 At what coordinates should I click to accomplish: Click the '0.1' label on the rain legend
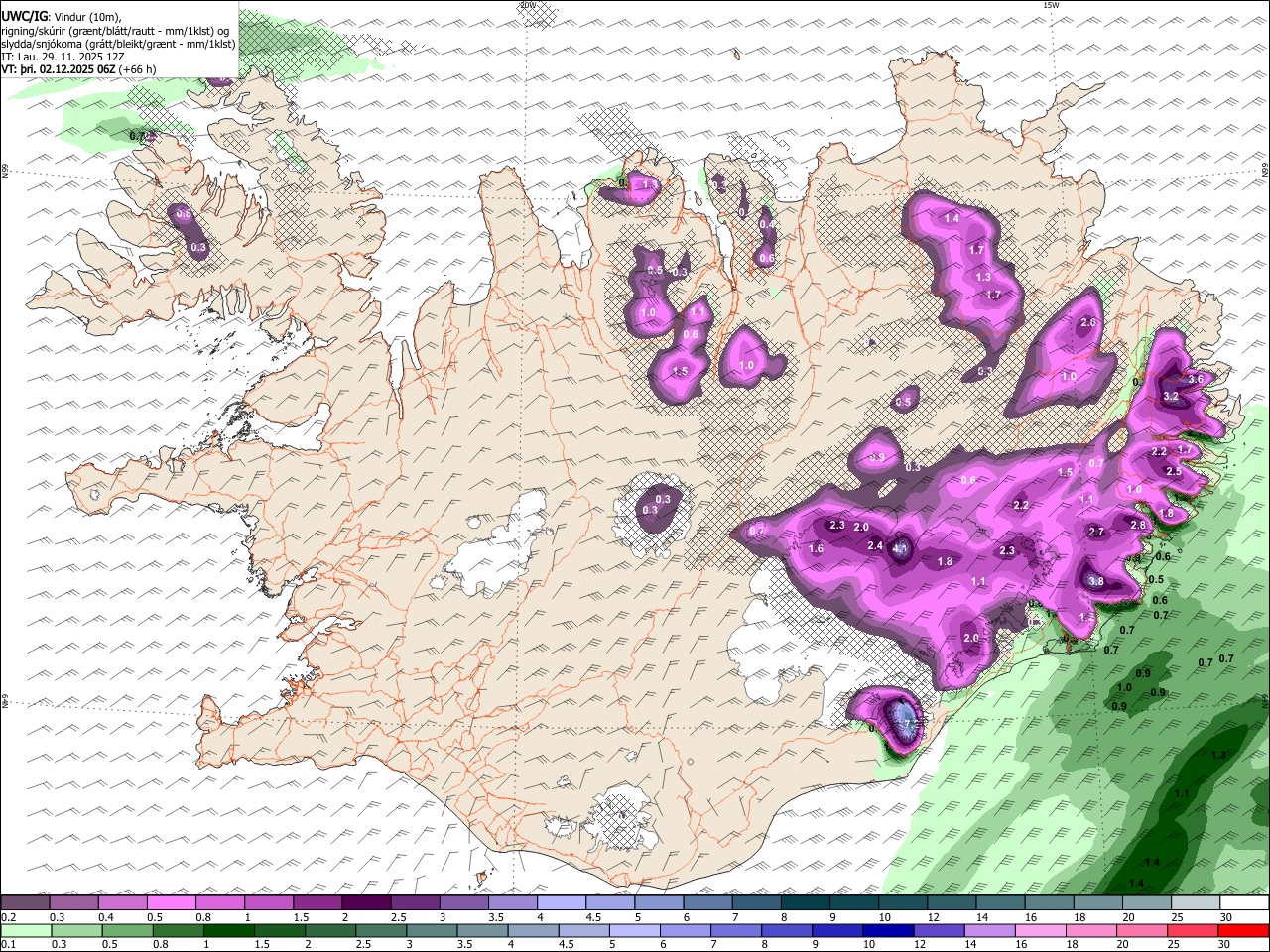point(8,945)
